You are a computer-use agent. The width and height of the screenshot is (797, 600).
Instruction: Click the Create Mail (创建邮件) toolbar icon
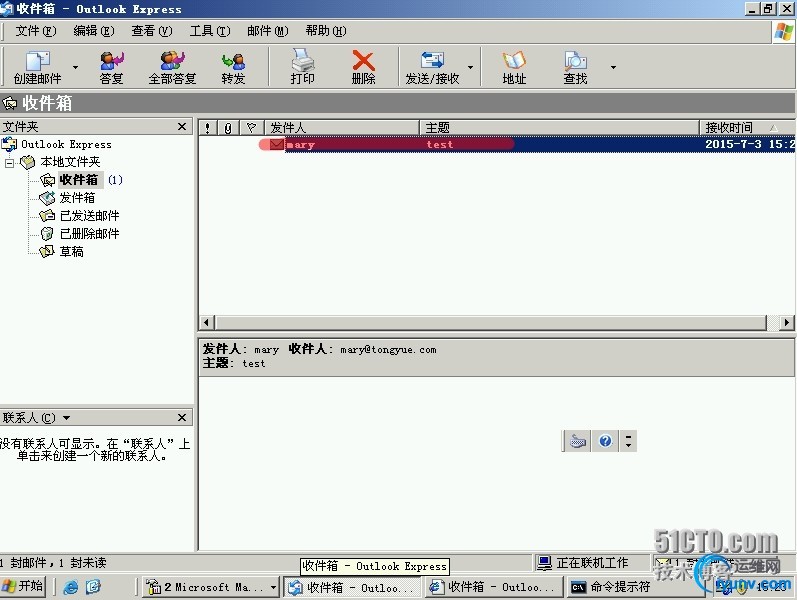tap(38, 67)
